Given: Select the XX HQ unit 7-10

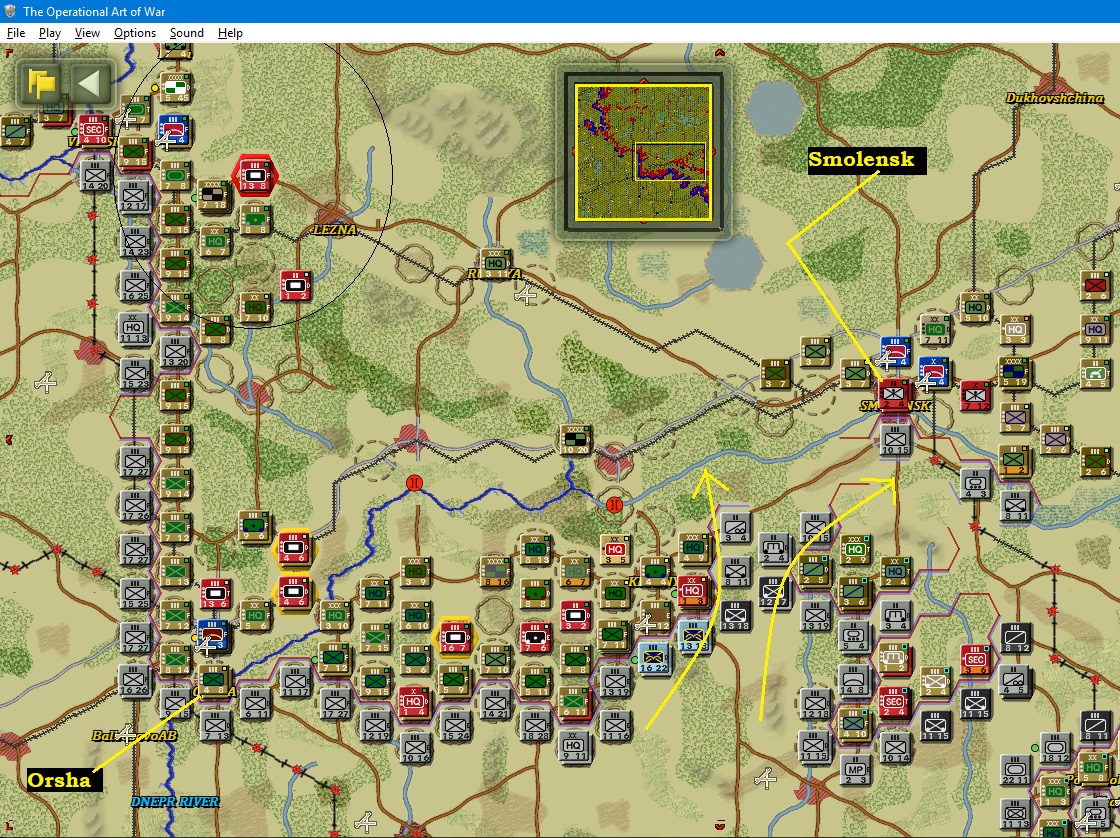Looking at the screenshot, I should [255, 307].
